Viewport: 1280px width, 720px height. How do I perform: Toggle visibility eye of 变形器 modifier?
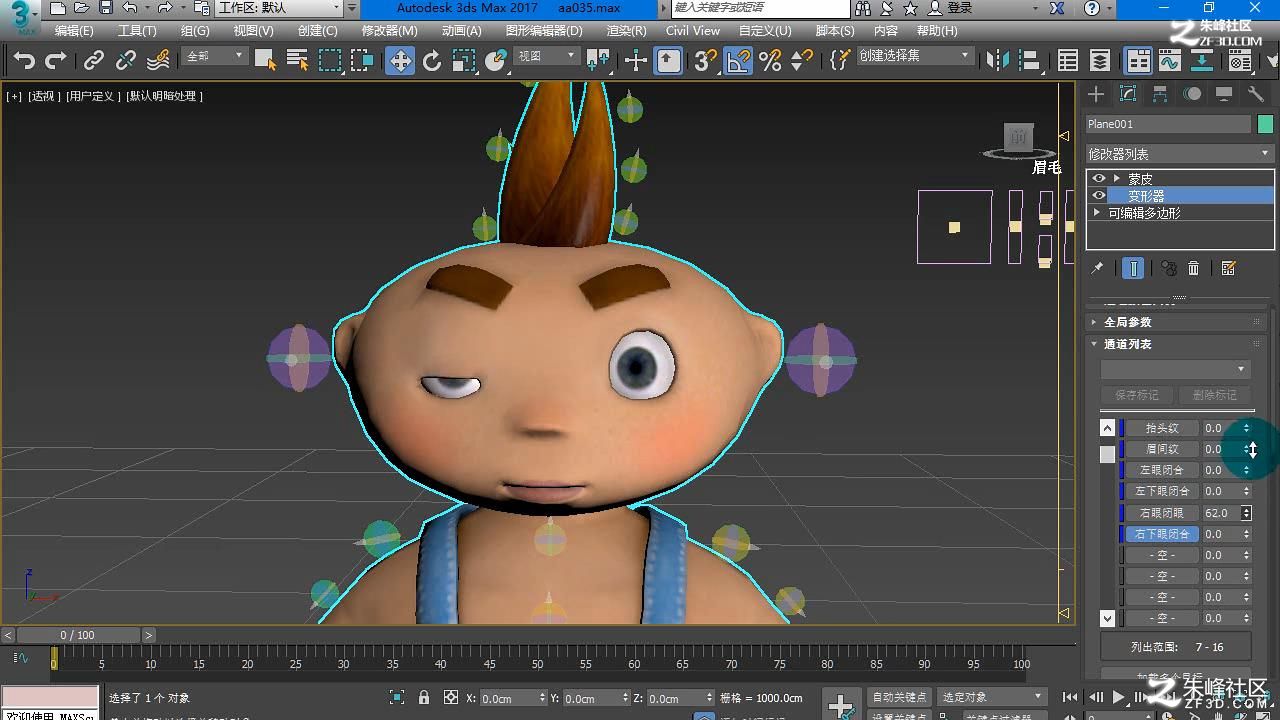(1099, 195)
